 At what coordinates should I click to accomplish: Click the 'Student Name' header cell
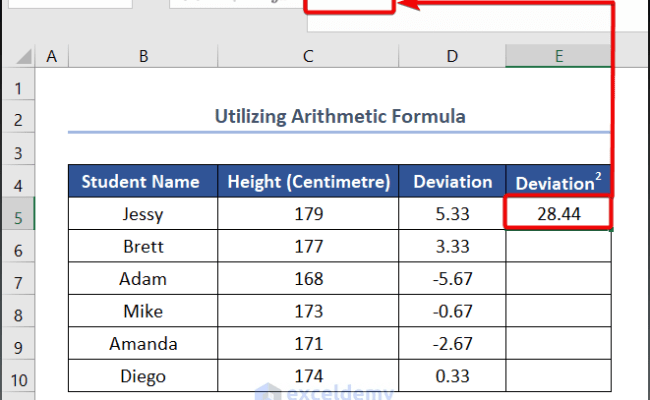coord(143,181)
